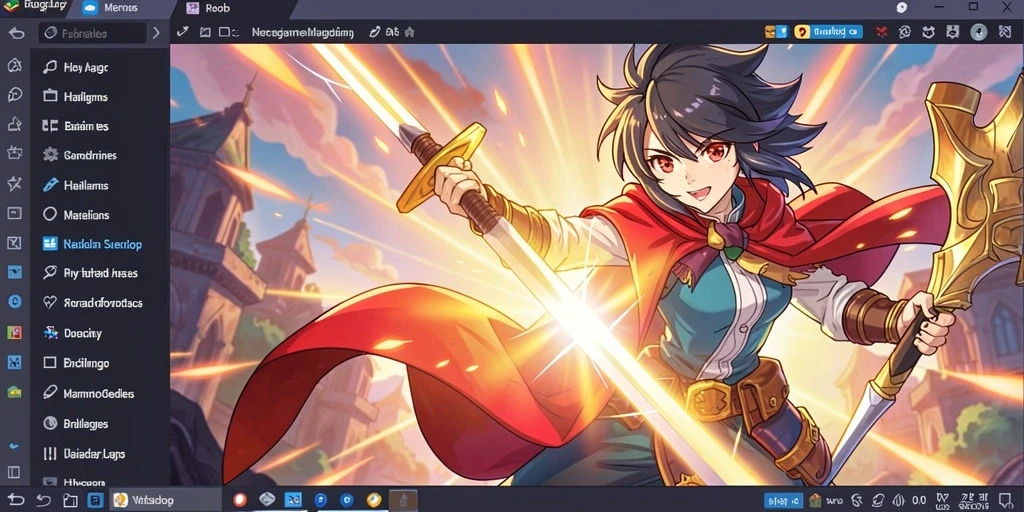Image resolution: width=1024 pixels, height=512 pixels.
Task: Click the red circle icon in bottom bar
Action: tap(240, 500)
